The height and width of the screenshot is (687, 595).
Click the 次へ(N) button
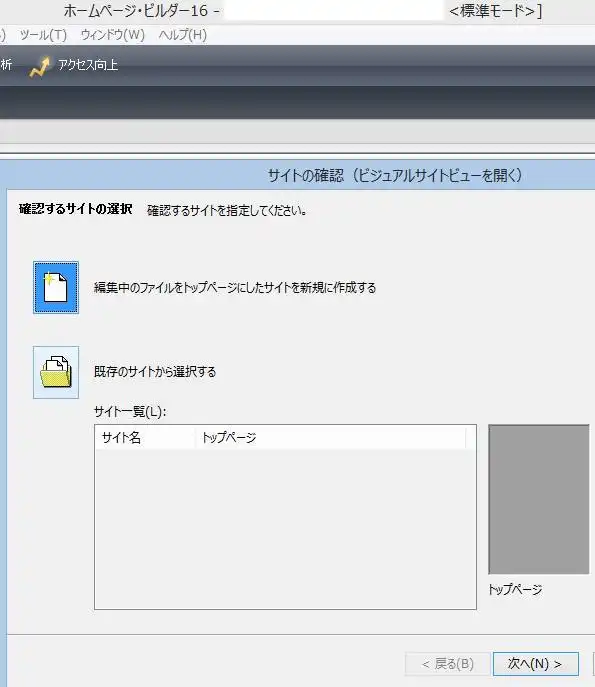[535, 664]
